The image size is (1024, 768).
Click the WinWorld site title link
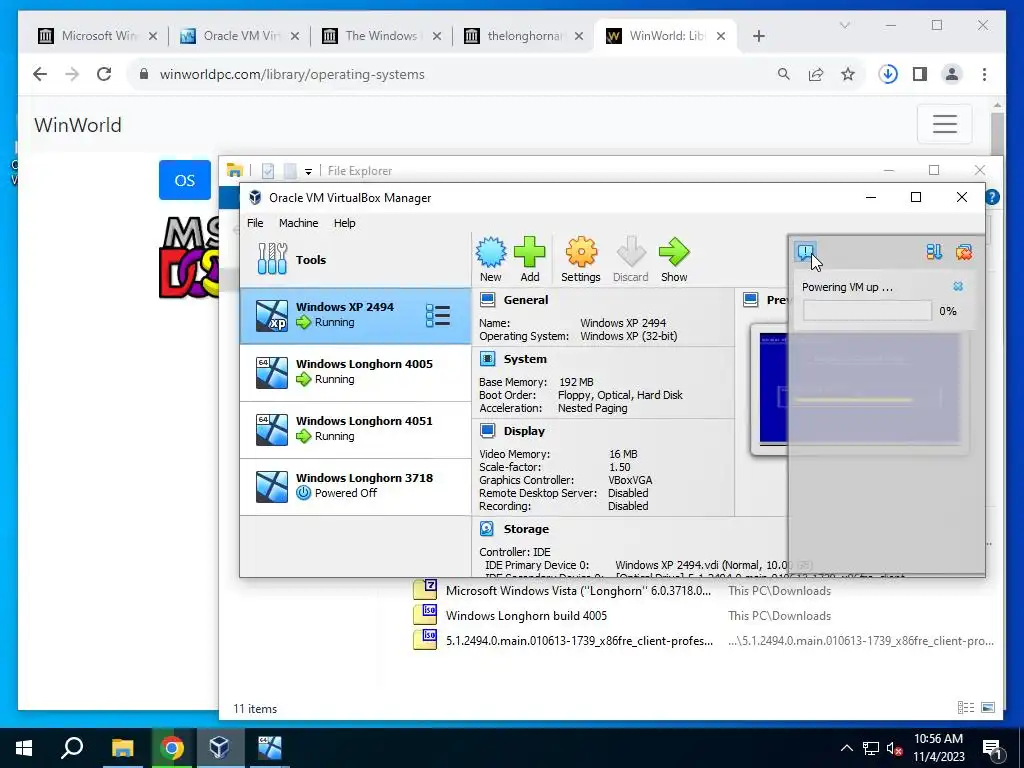[78, 125]
